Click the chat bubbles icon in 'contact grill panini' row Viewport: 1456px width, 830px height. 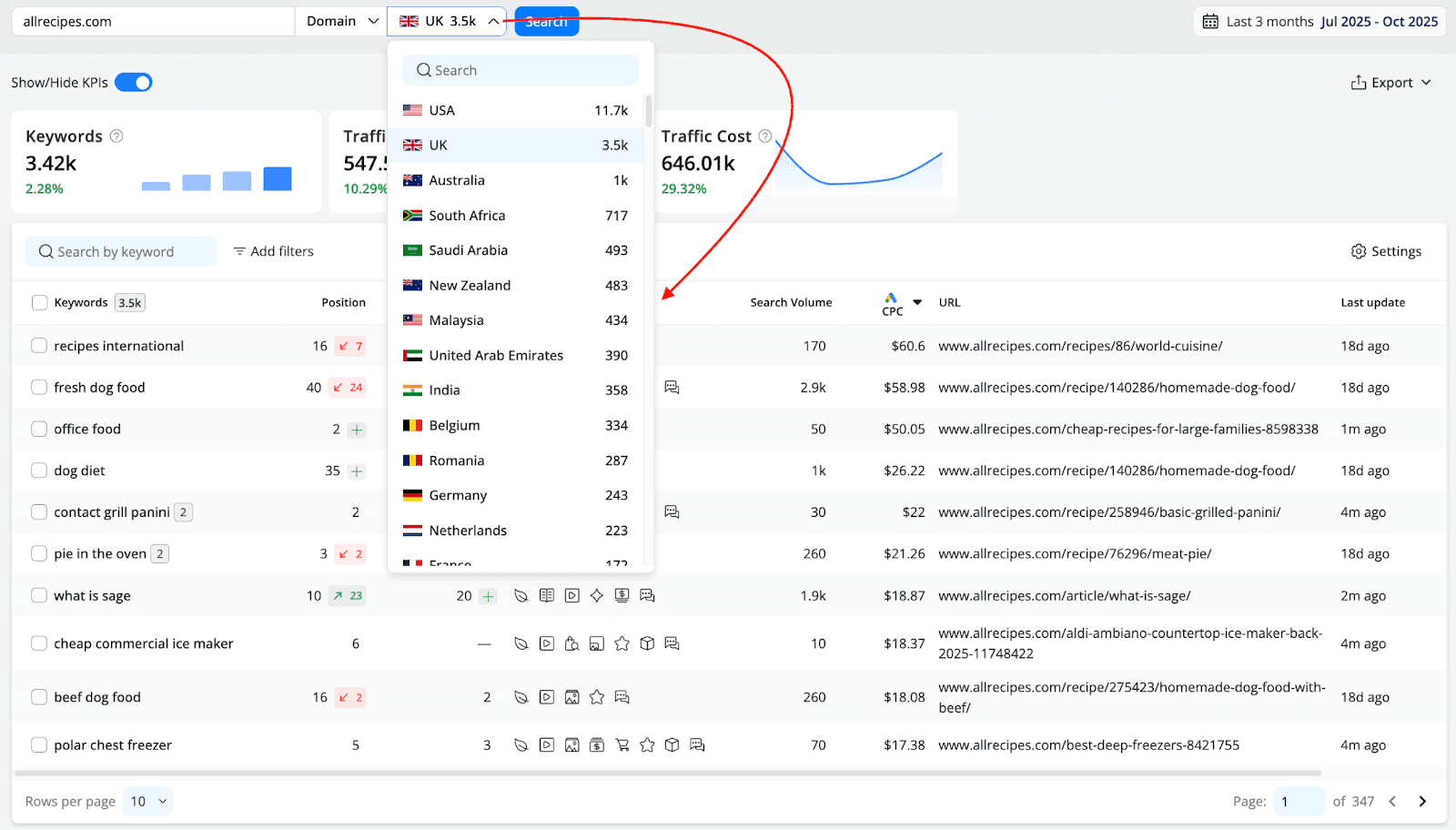pyautogui.click(x=672, y=512)
